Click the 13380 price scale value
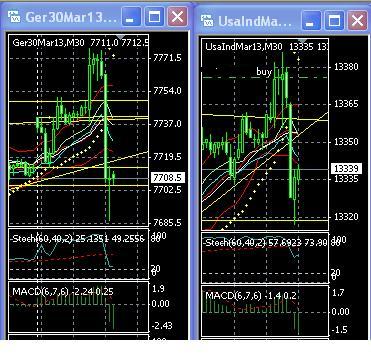 point(346,67)
